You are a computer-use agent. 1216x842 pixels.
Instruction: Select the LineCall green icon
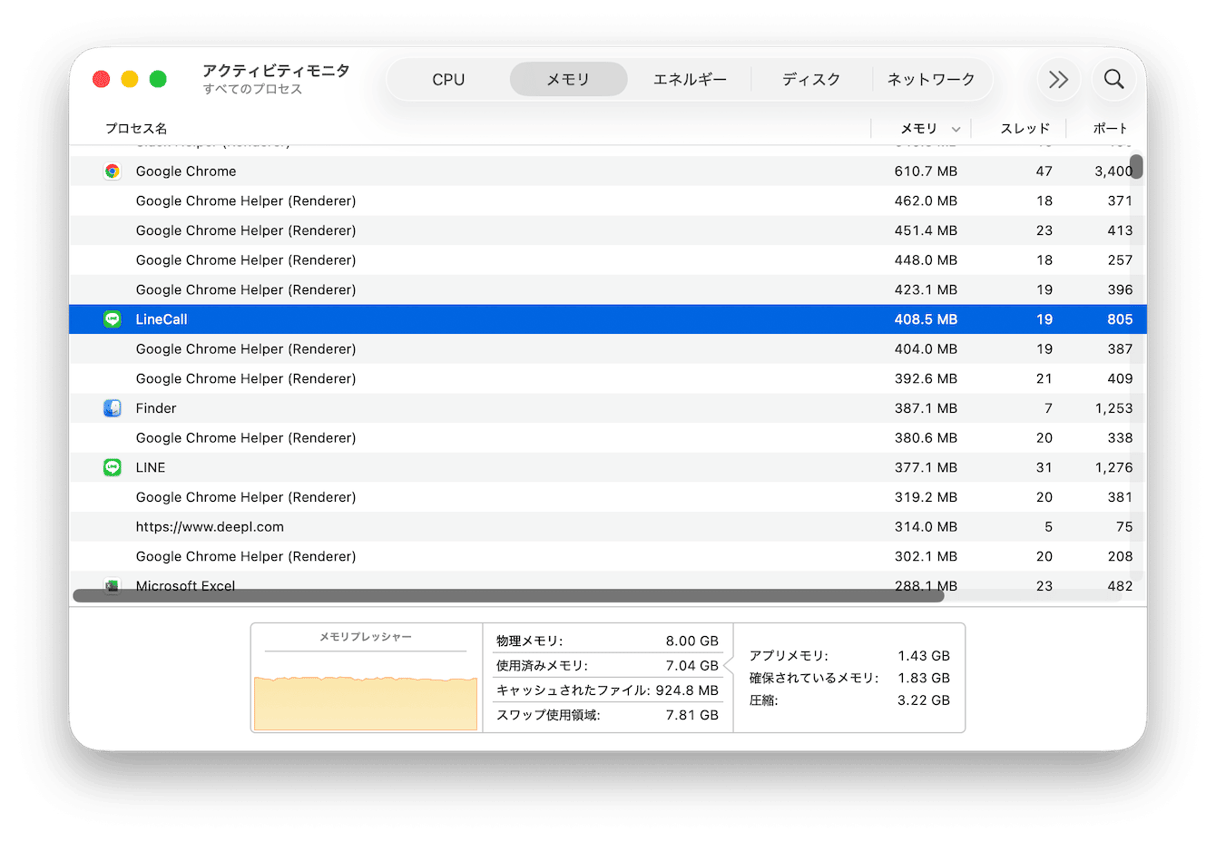(x=112, y=319)
